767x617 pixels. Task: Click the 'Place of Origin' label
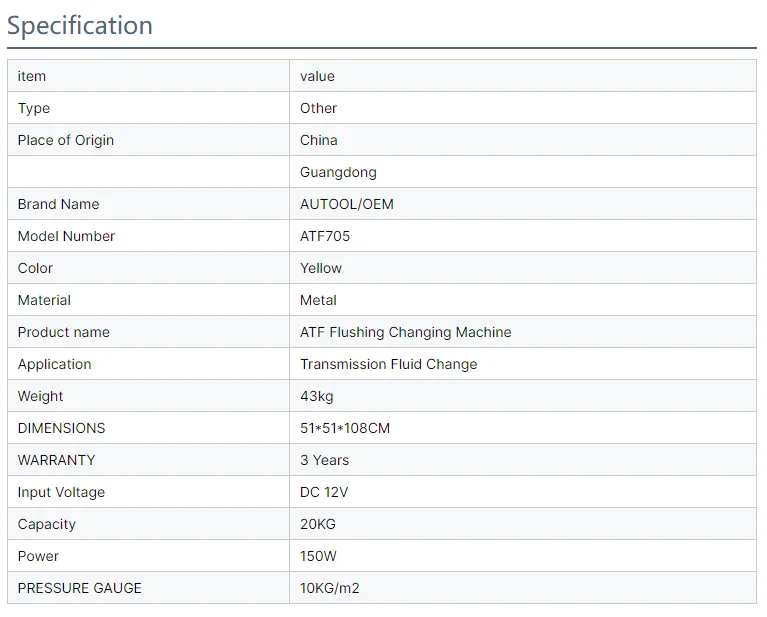coord(66,140)
